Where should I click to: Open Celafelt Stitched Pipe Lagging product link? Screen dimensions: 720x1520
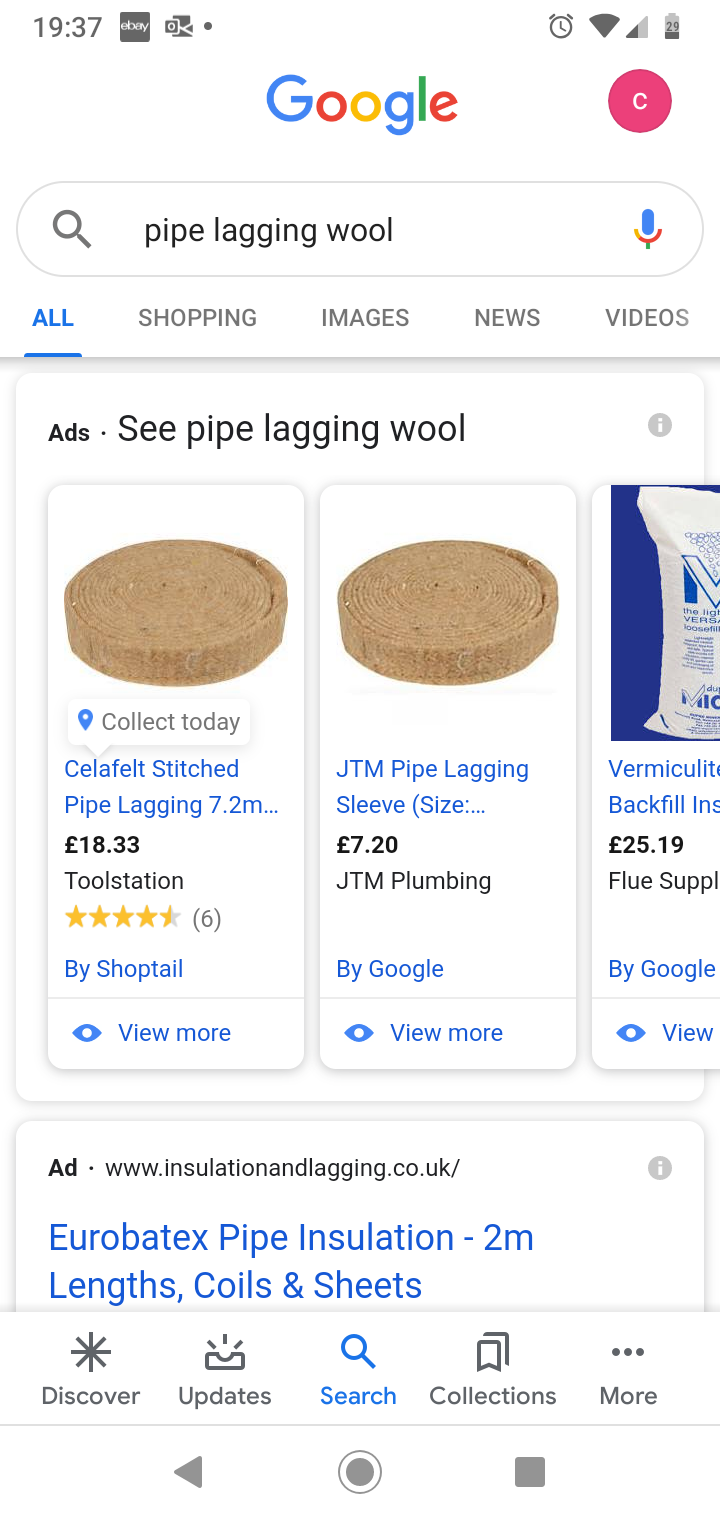click(170, 786)
